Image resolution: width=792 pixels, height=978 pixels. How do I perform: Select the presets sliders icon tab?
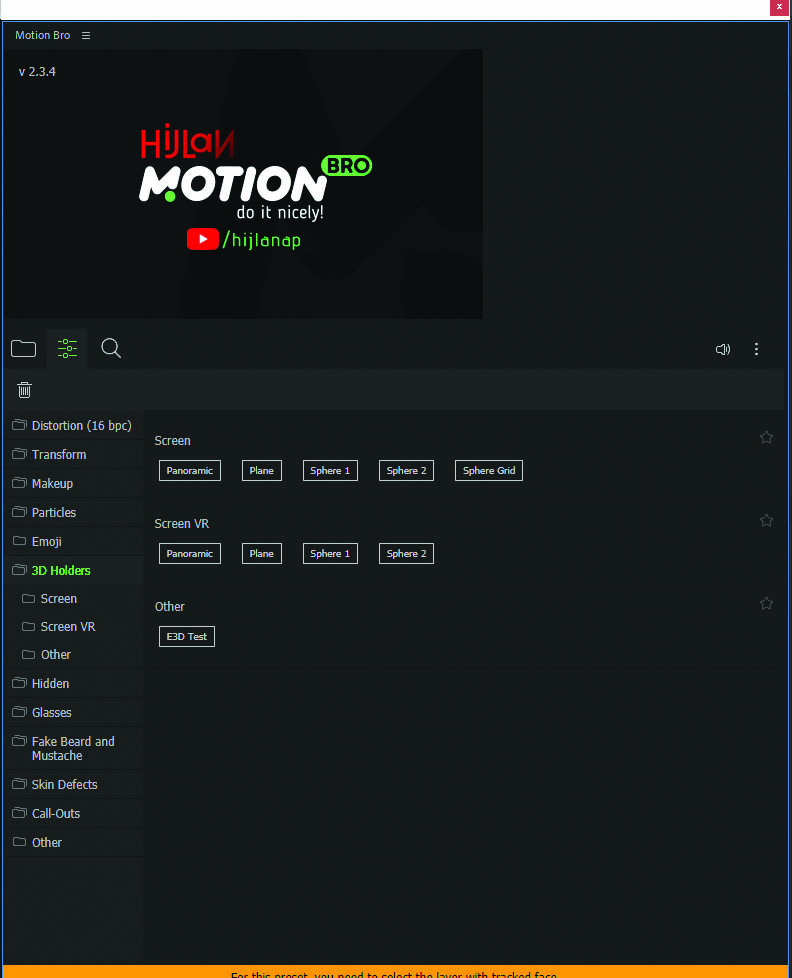point(67,349)
